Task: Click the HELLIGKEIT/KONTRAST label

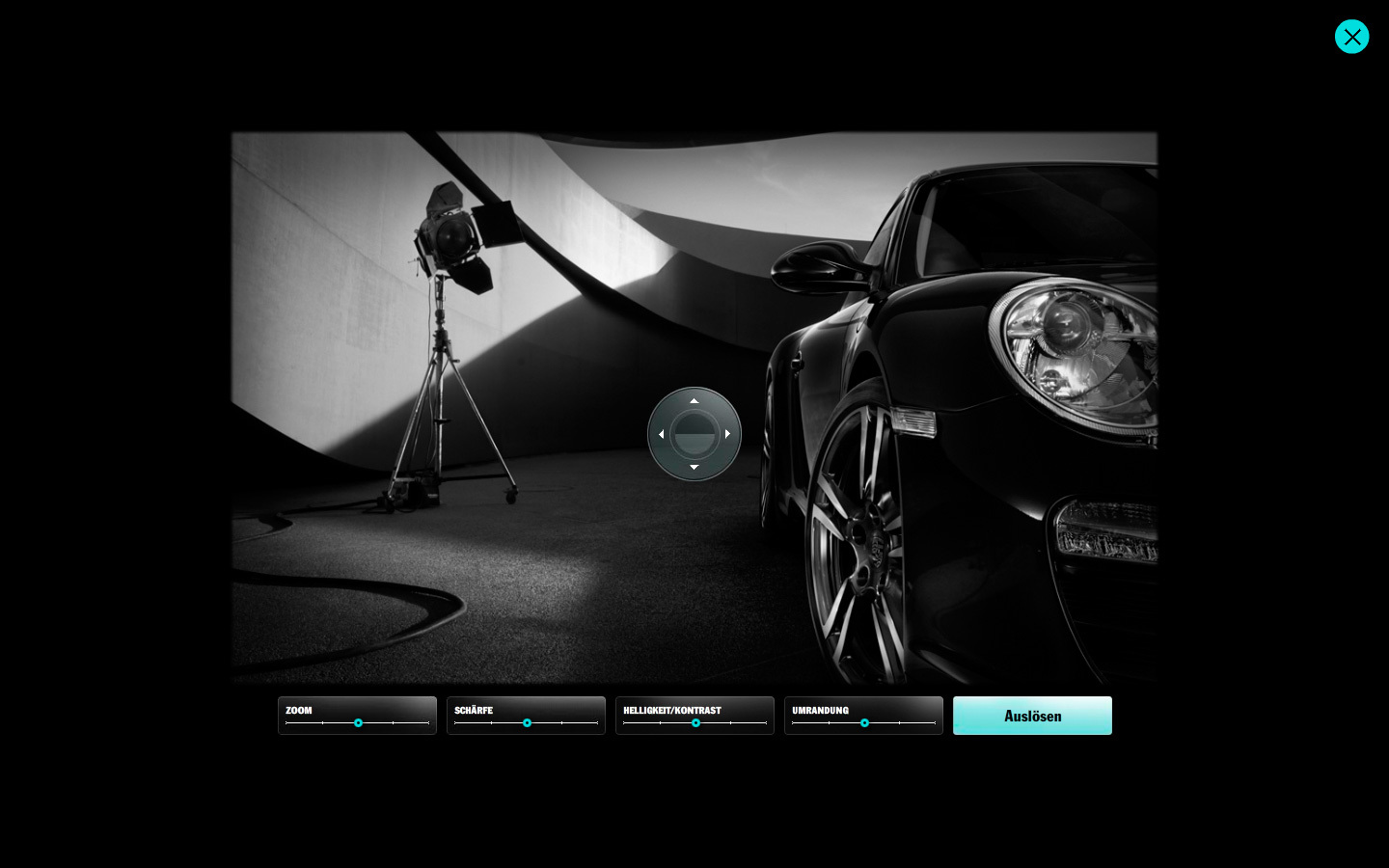Action: click(x=672, y=710)
